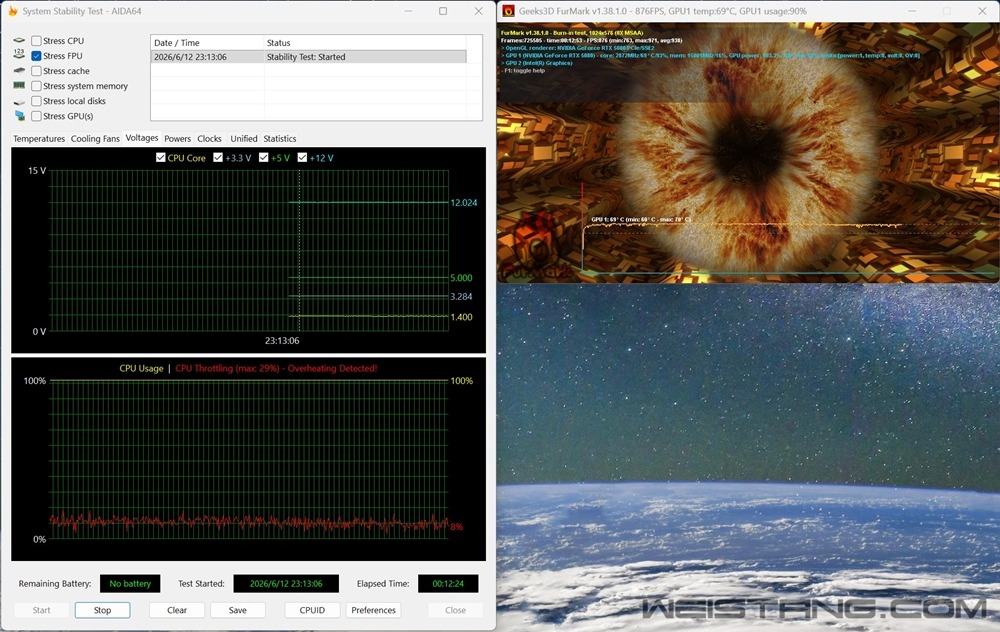This screenshot has height=632, width=1000.
Task: Maximize the AIDA64 System Stability Test window
Action: pos(443,11)
